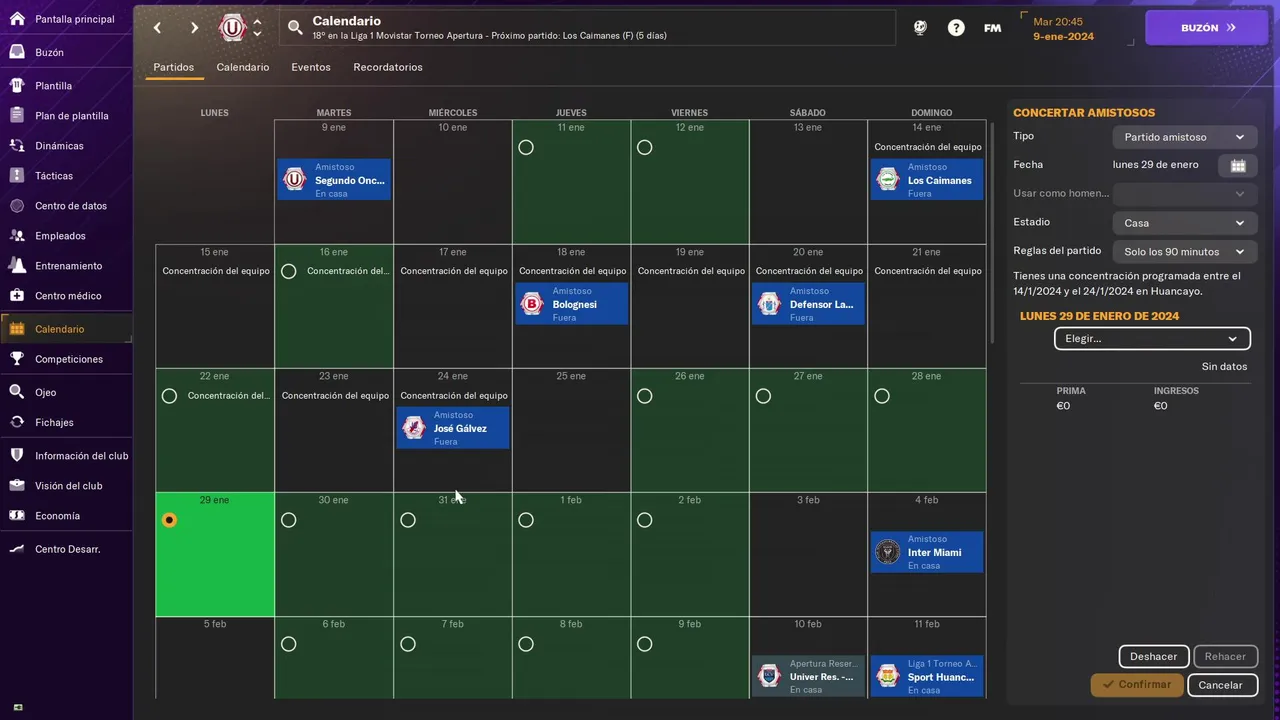Open the Inter Miami friendly entry

(927, 552)
